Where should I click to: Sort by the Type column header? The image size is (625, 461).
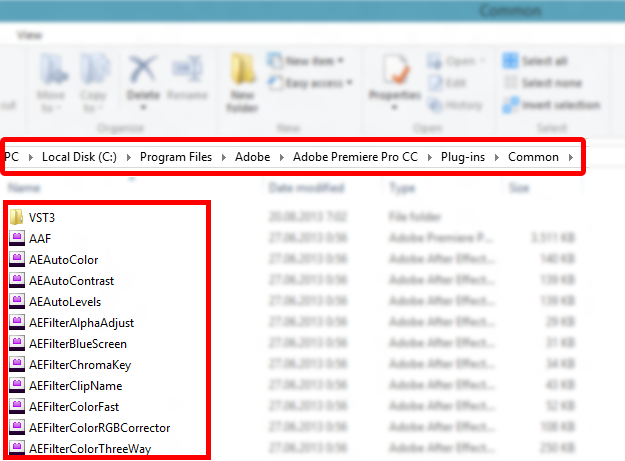(x=402, y=188)
